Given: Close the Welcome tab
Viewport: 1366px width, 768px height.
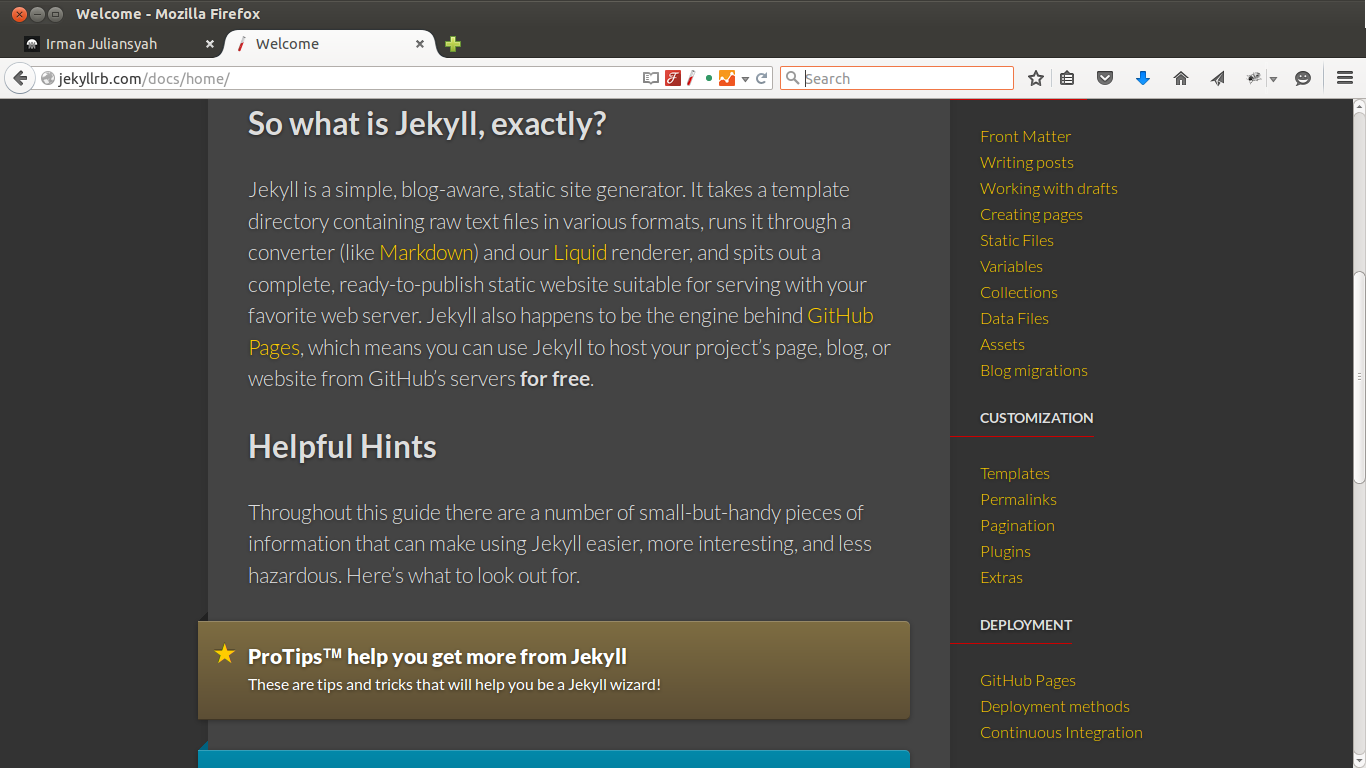Looking at the screenshot, I should pyautogui.click(x=420, y=44).
